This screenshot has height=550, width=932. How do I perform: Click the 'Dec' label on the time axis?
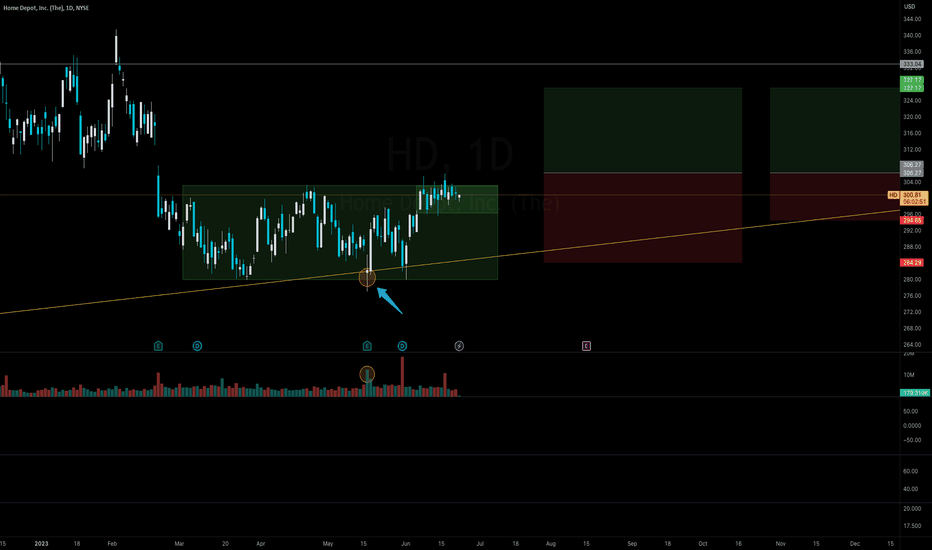(x=855, y=543)
